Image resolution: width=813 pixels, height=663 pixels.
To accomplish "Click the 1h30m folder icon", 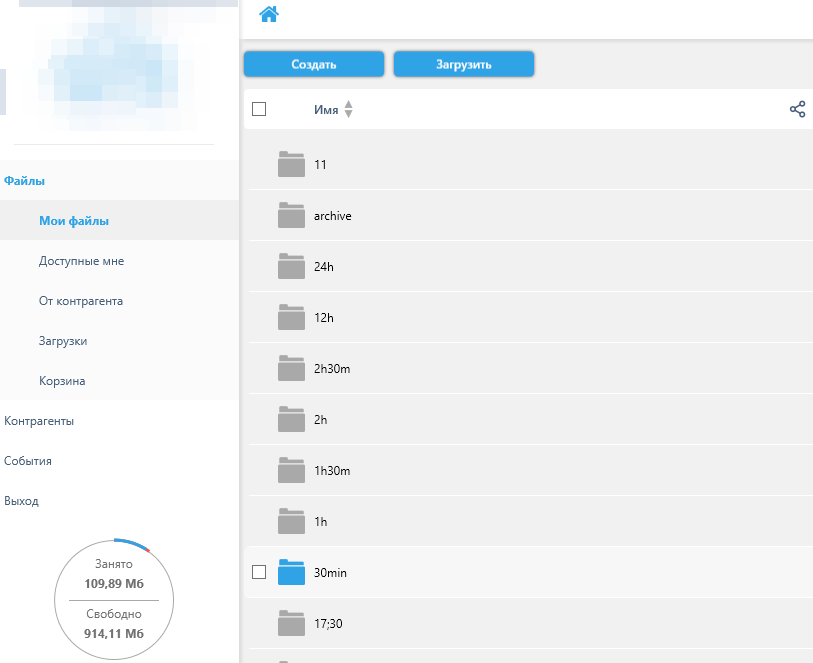I will (x=291, y=470).
